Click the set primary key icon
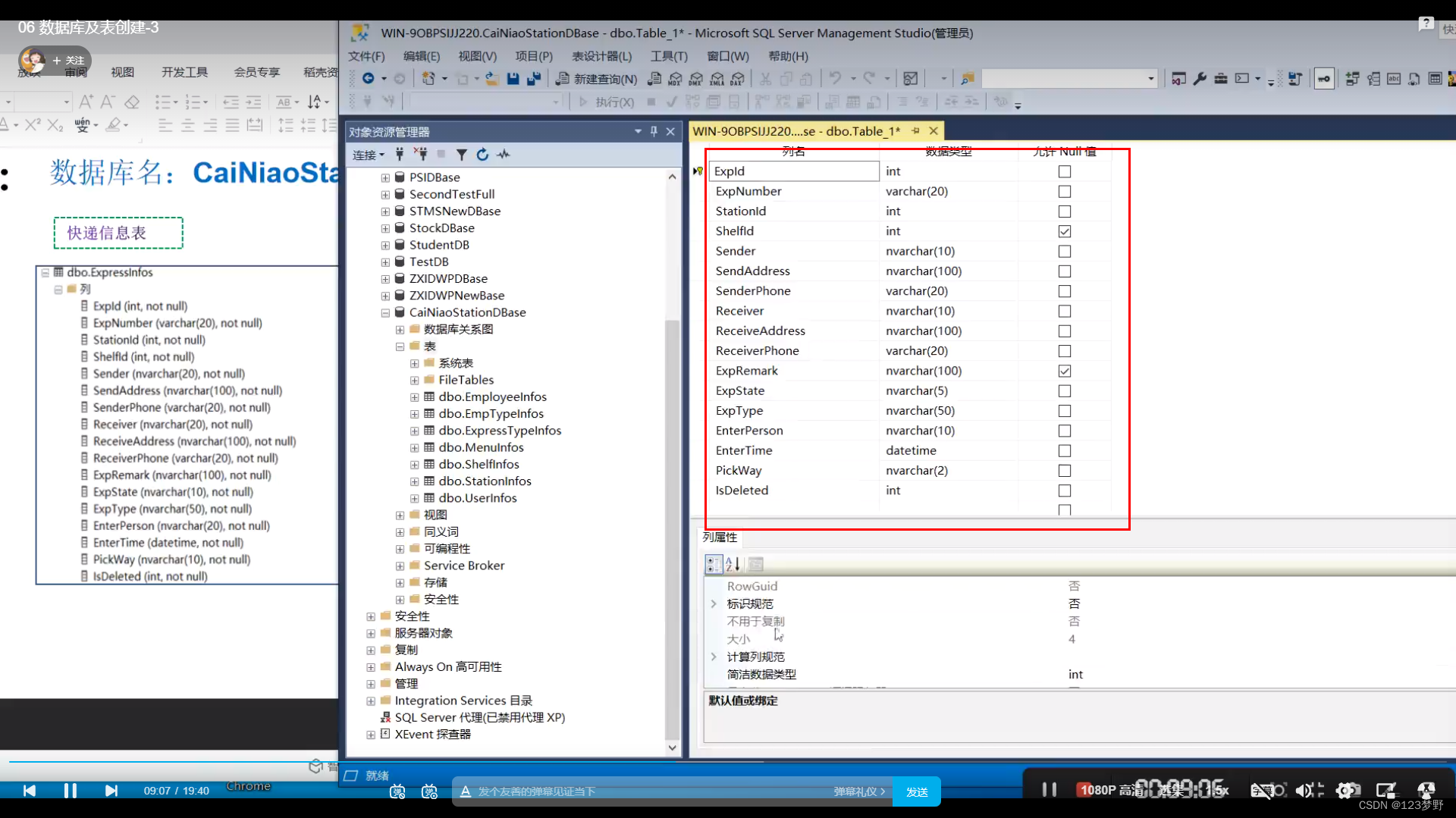 pos(1324,79)
